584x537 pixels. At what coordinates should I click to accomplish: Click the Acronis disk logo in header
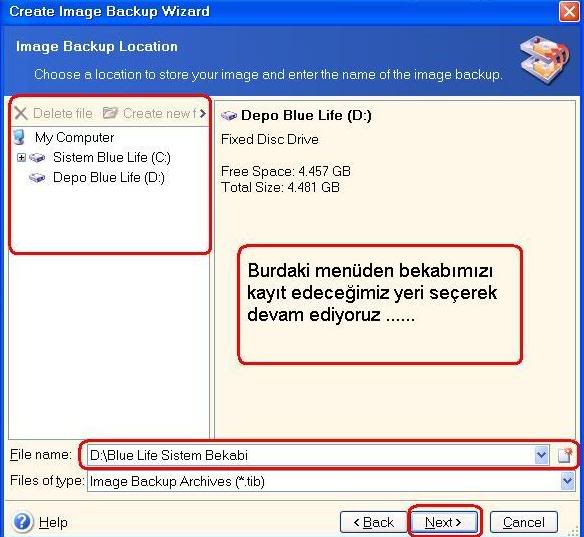pos(545,59)
